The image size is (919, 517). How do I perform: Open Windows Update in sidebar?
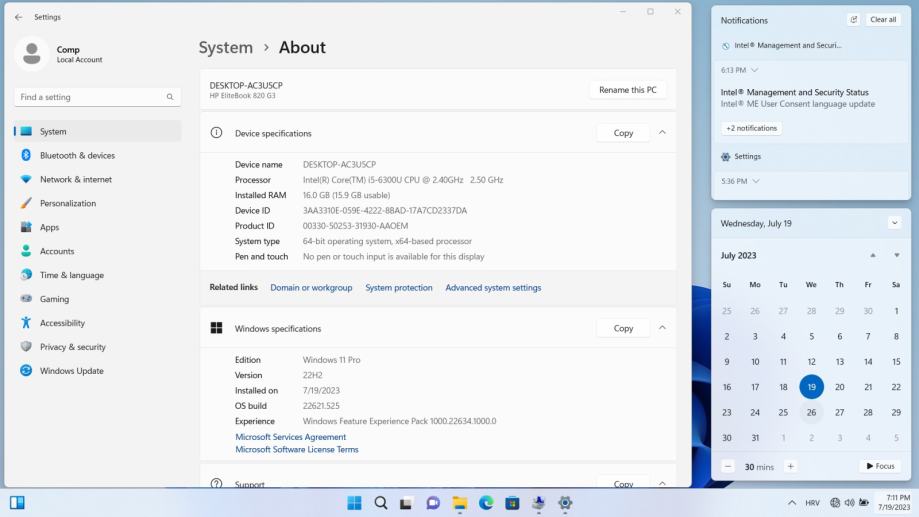click(71, 371)
